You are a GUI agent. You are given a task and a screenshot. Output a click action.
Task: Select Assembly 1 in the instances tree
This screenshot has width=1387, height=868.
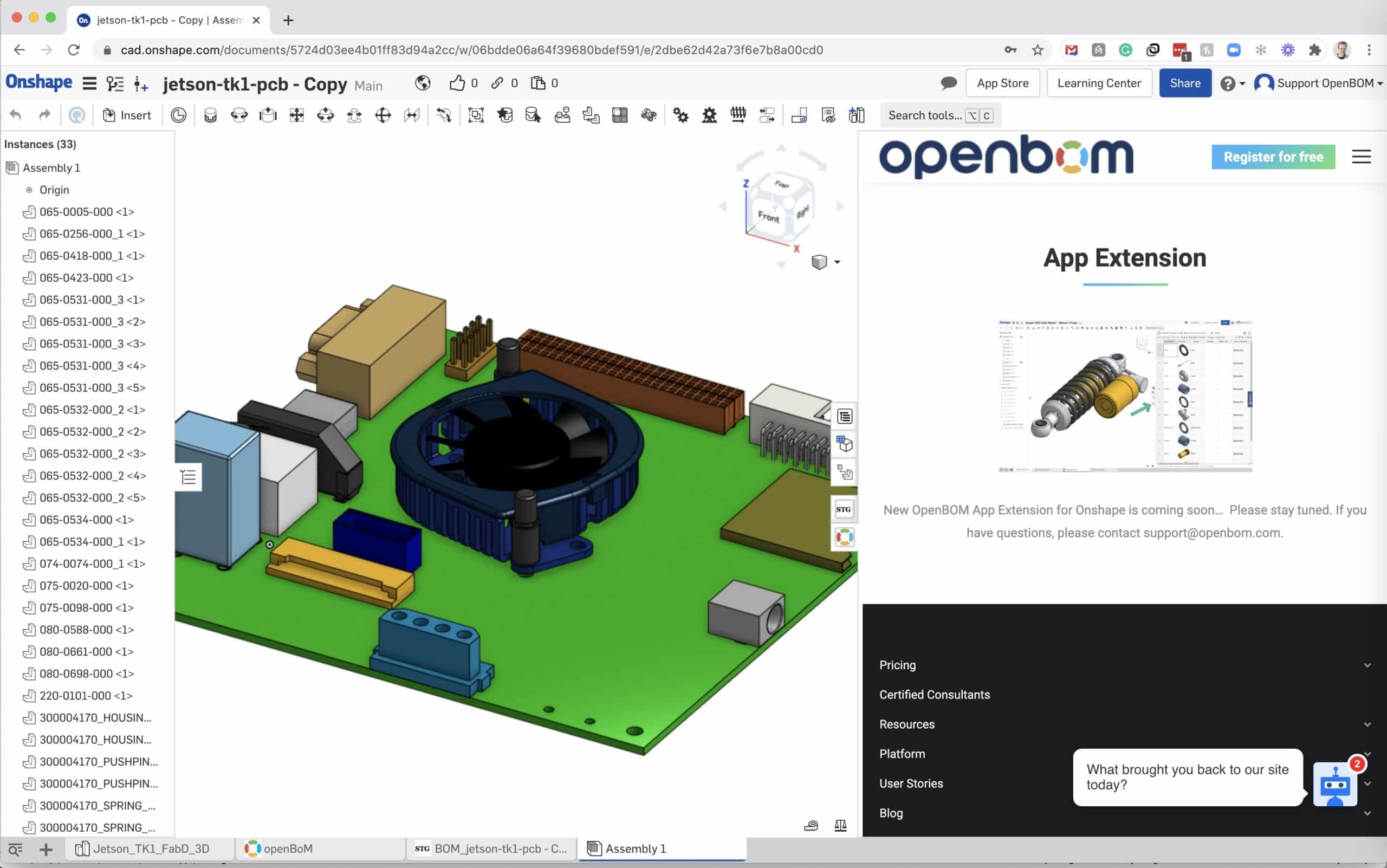(51, 167)
